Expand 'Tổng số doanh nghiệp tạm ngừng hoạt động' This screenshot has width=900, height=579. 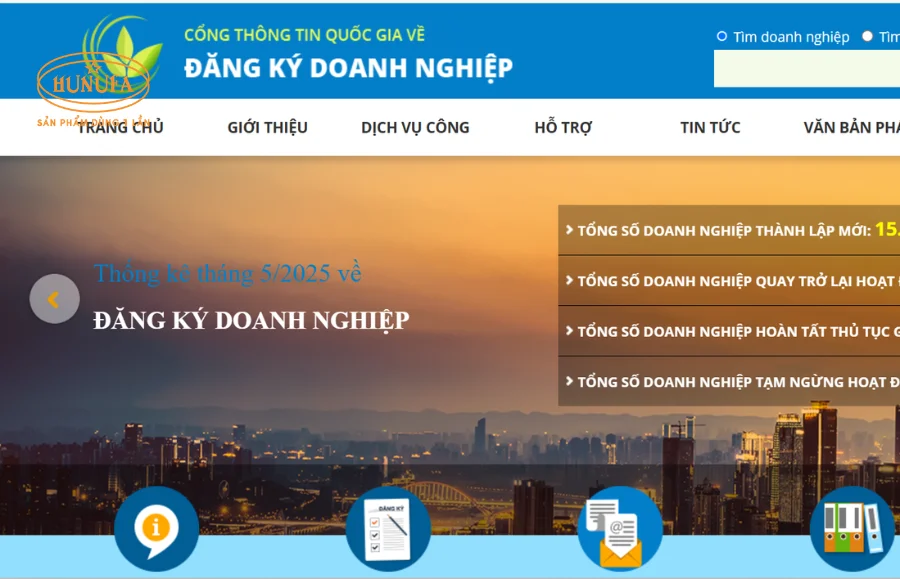729,382
